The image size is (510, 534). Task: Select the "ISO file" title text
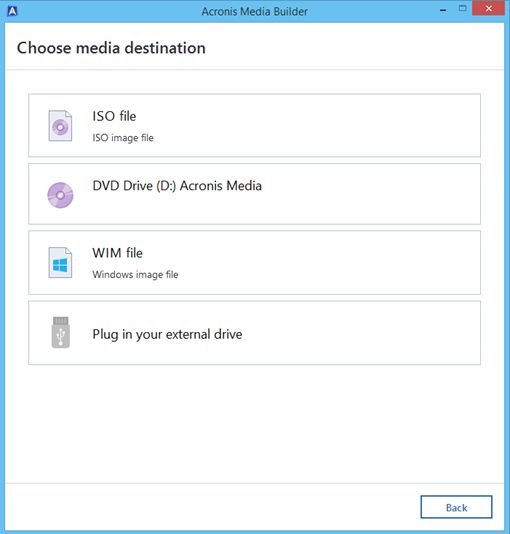[114, 116]
